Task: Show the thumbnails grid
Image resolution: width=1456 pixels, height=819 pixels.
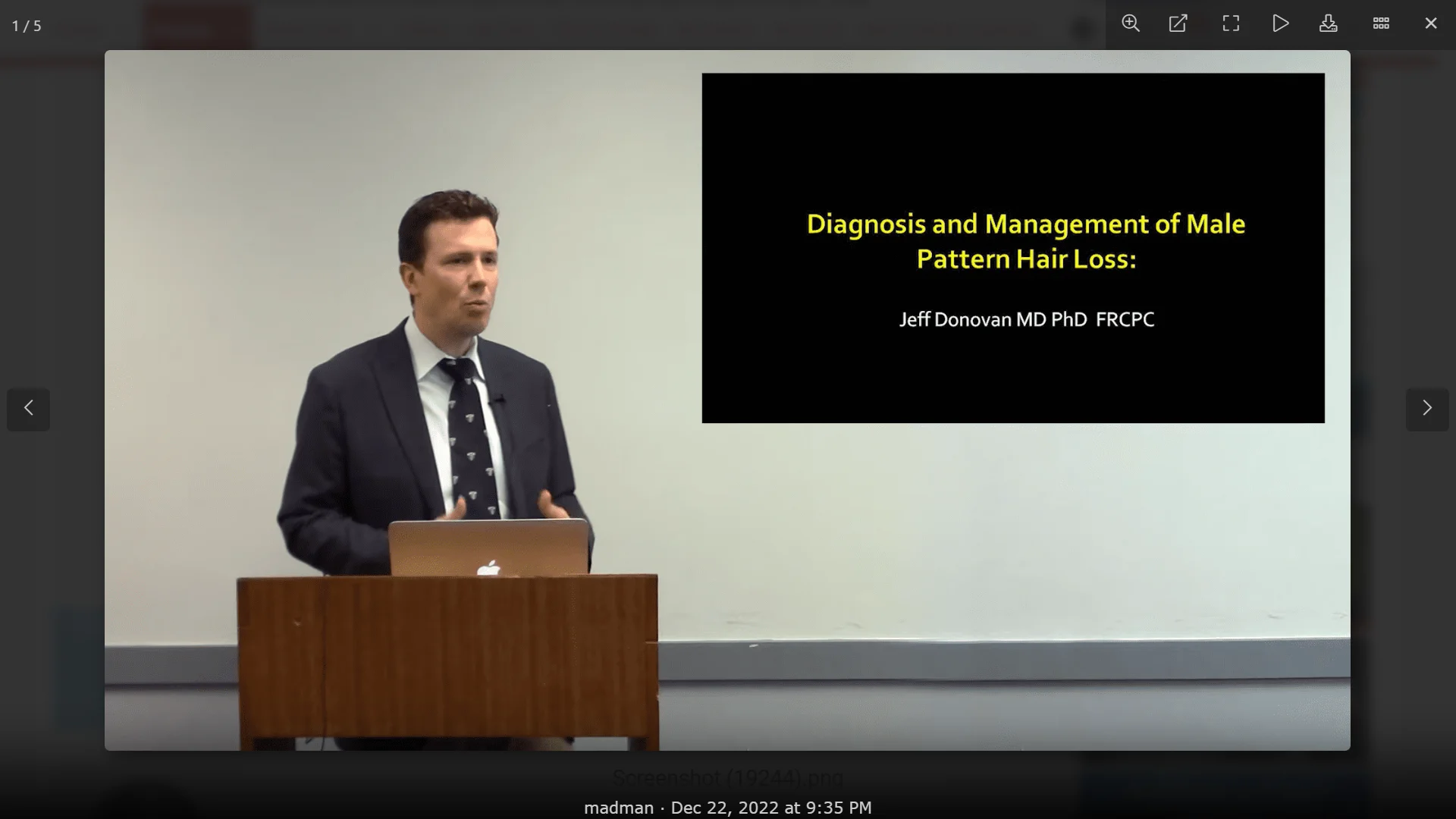Action: [x=1381, y=24]
